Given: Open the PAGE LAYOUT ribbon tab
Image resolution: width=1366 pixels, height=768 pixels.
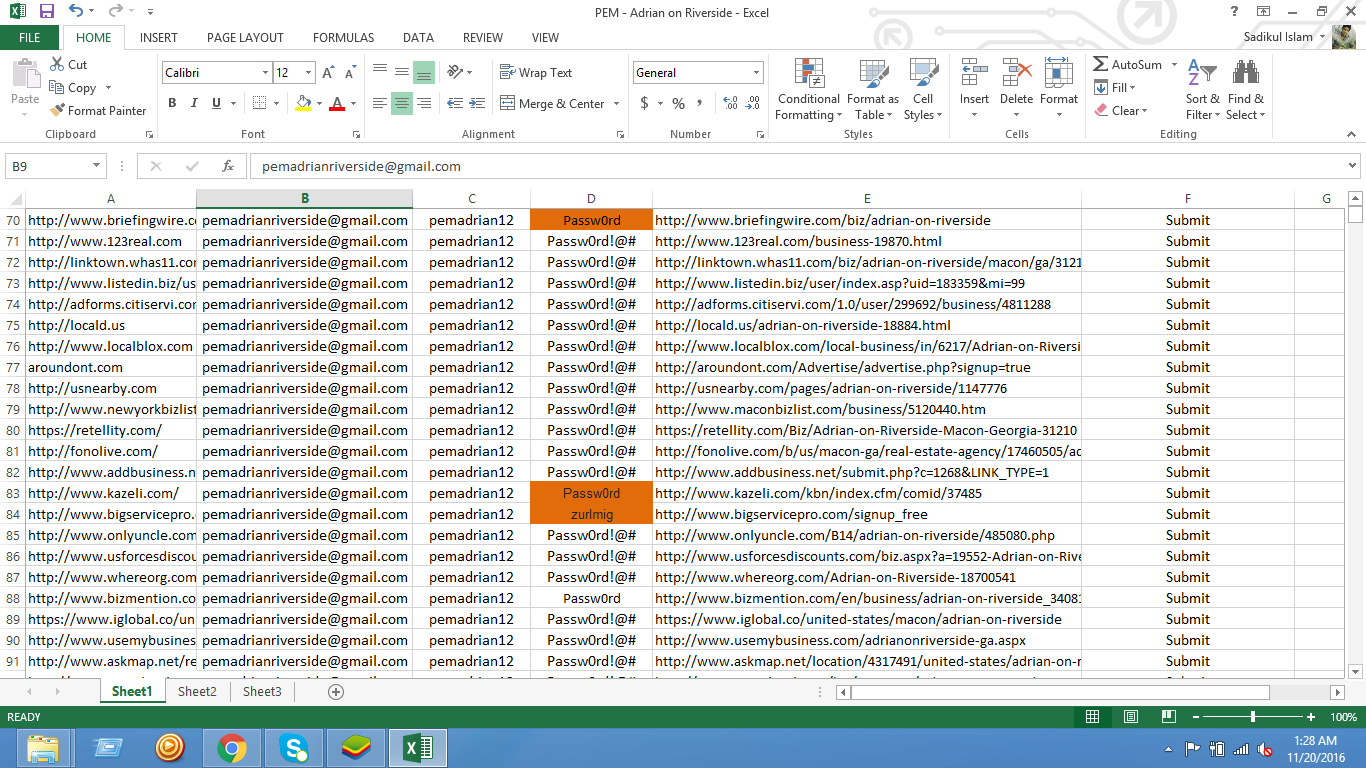Looking at the screenshot, I should pos(245,38).
